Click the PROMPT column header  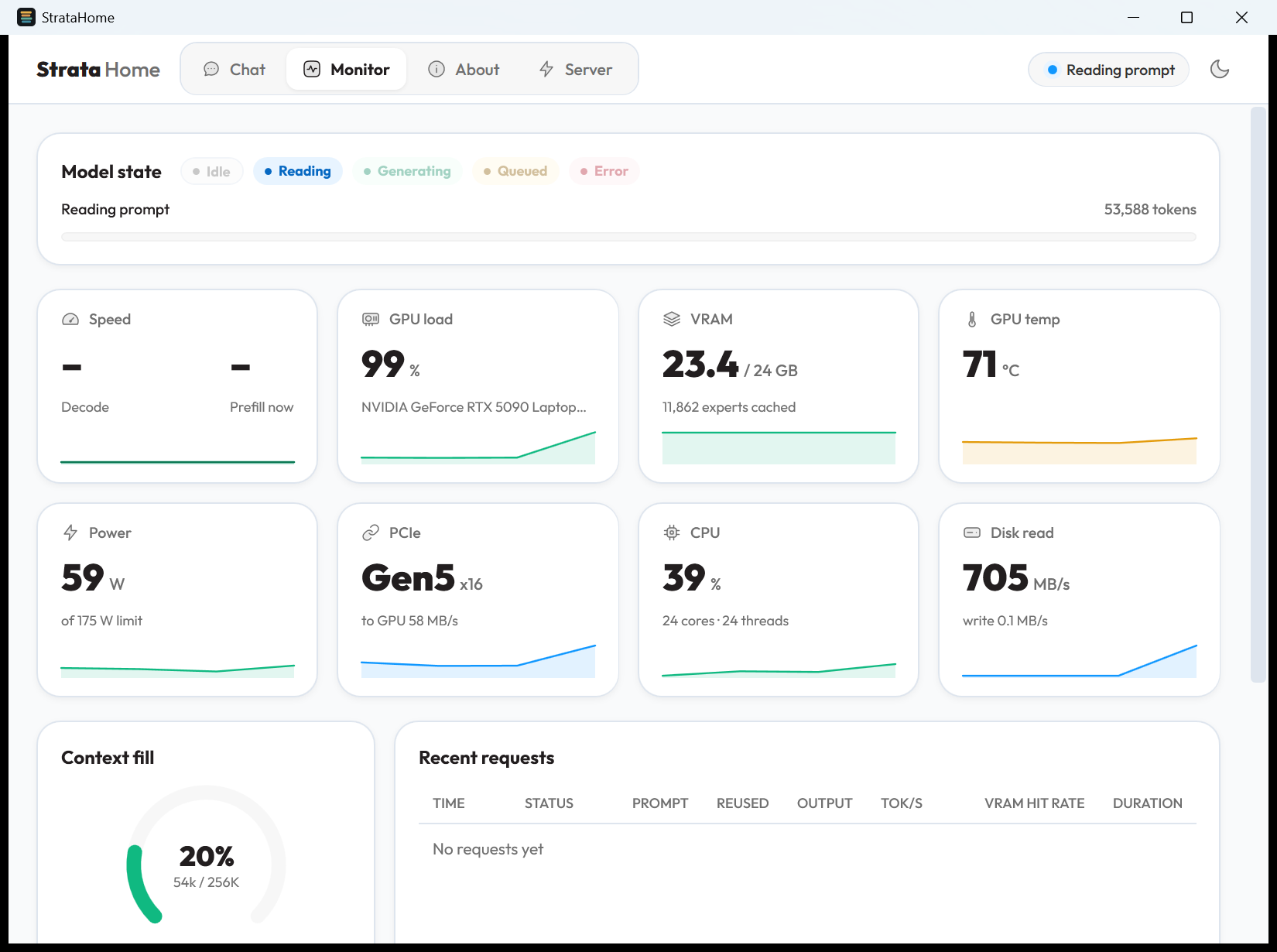(660, 804)
